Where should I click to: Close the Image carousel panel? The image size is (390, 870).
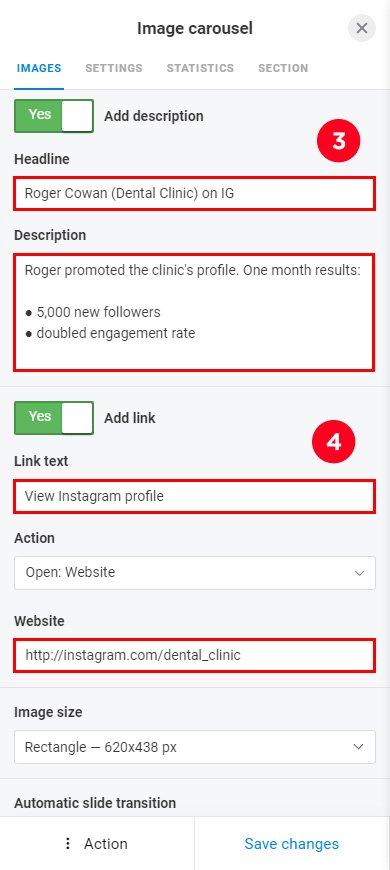pos(362,28)
